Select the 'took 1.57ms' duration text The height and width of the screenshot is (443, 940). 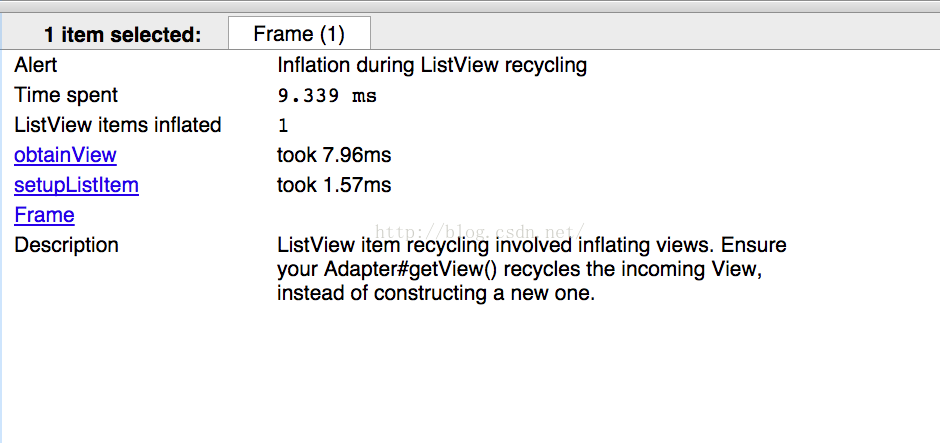pyautogui.click(x=334, y=185)
